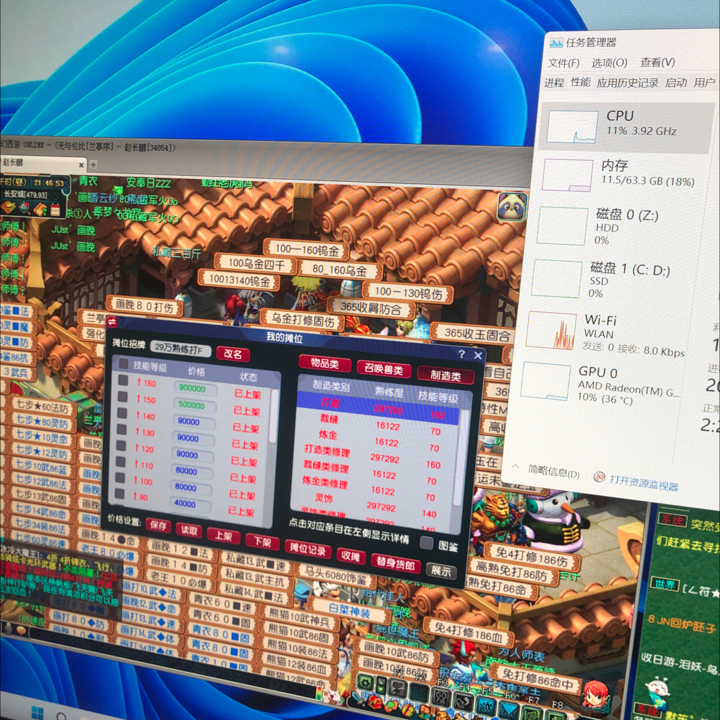The height and width of the screenshot is (720, 720).
Task: Click the skill hotkey icon labeled F6
Action: point(507,709)
